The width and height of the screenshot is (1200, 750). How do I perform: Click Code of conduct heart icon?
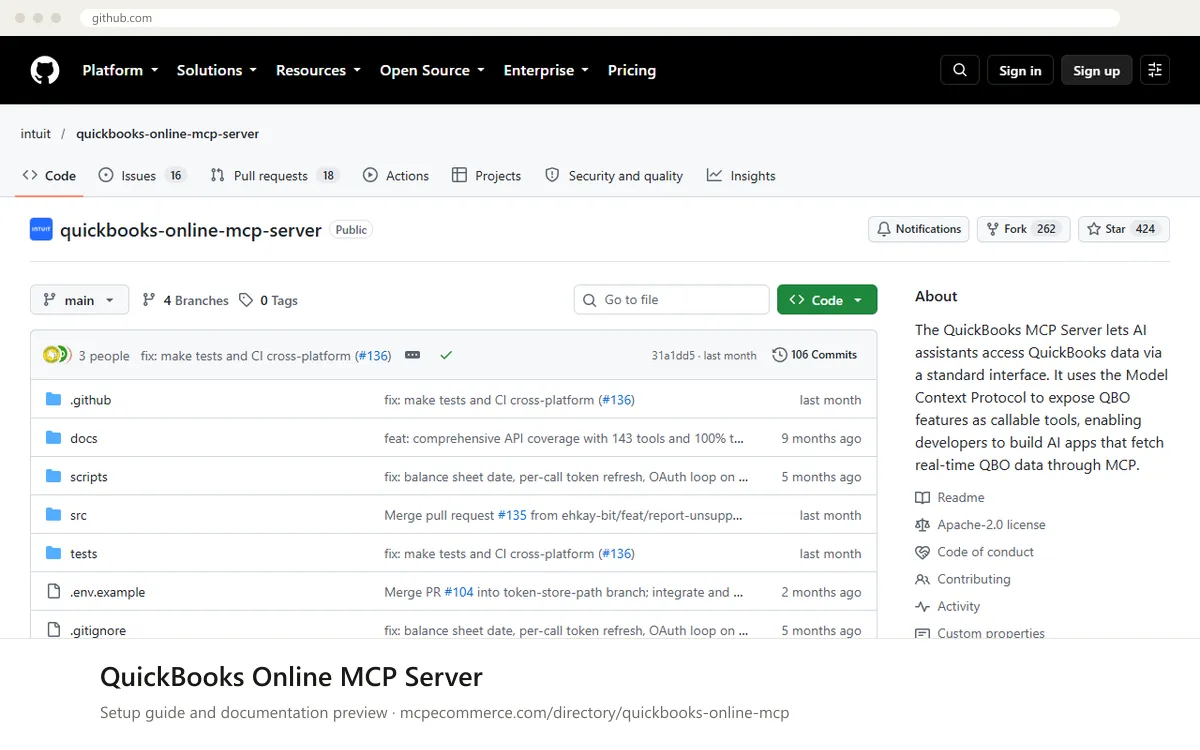pos(922,552)
